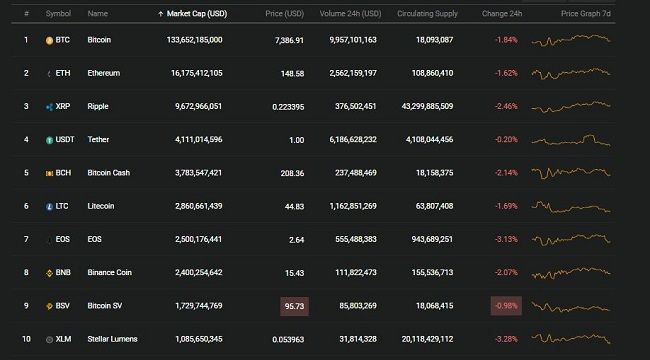Open the EOS name link
Viewport: 650px width, 360px height.
(95, 239)
